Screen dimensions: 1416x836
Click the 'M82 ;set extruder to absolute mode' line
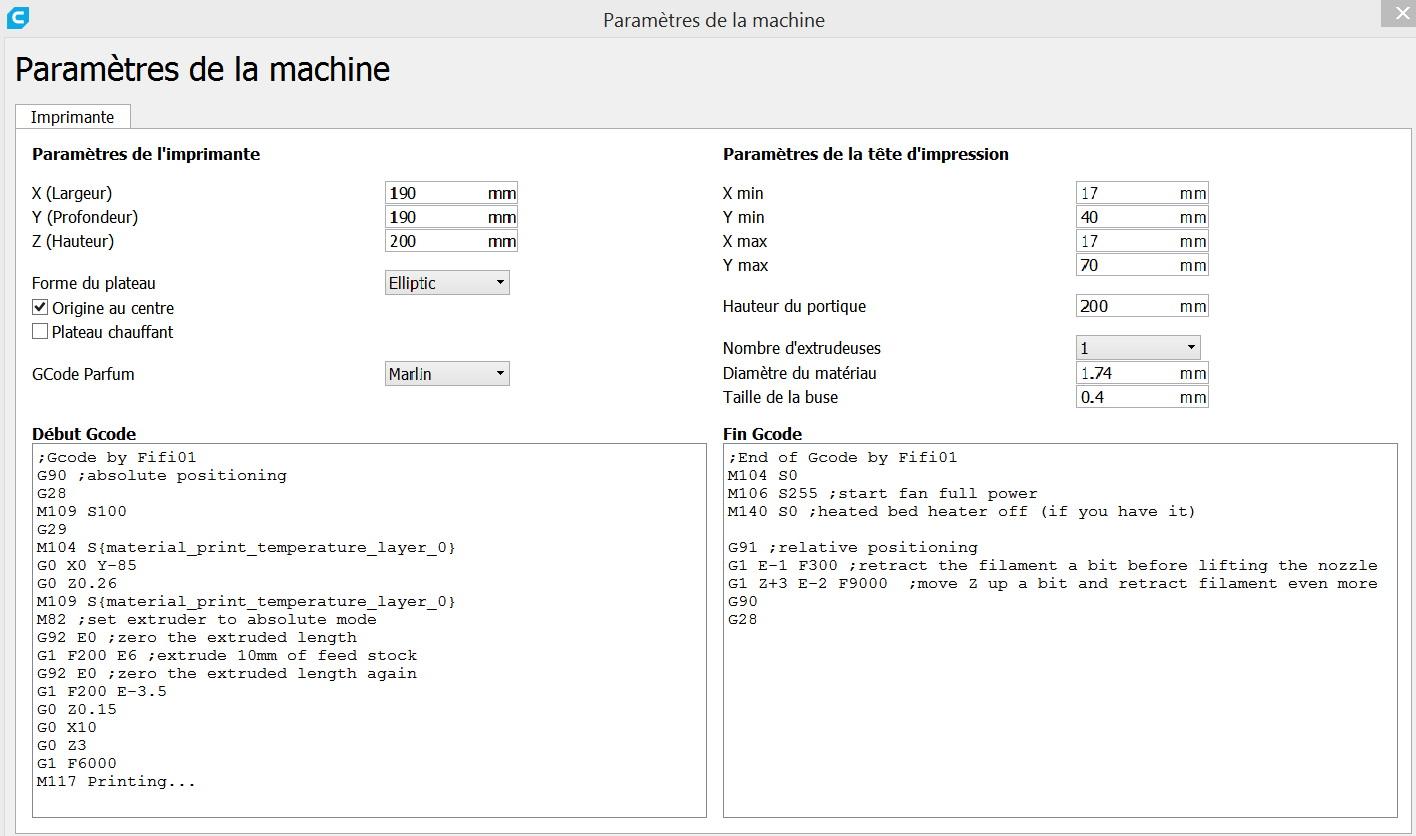point(207,620)
